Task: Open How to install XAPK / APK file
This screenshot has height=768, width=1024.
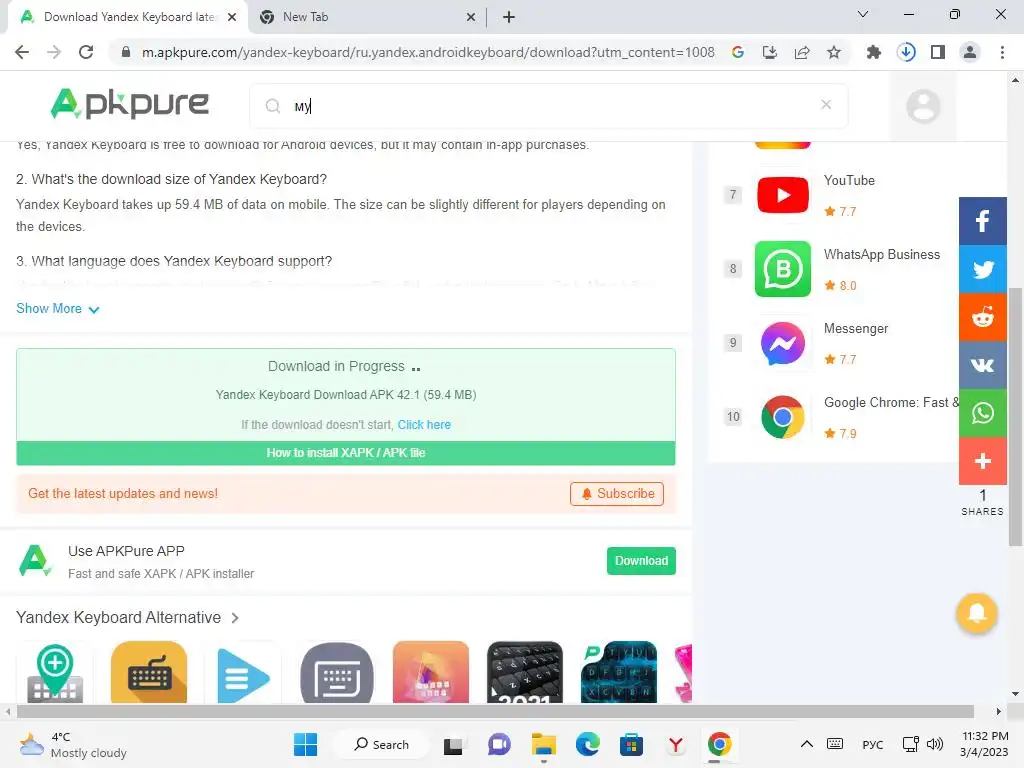Action: coord(345,453)
